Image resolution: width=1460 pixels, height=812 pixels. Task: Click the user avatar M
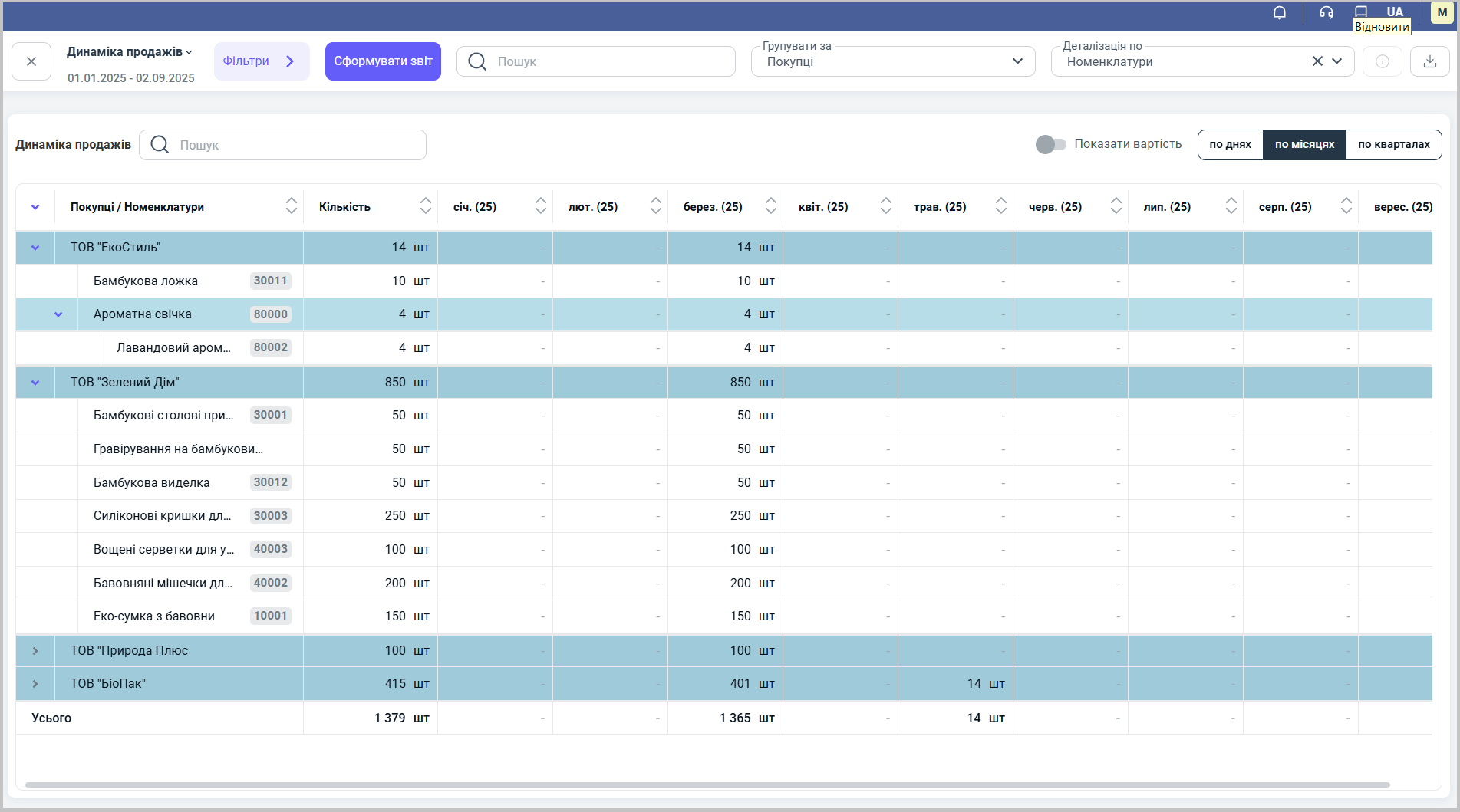click(1442, 12)
